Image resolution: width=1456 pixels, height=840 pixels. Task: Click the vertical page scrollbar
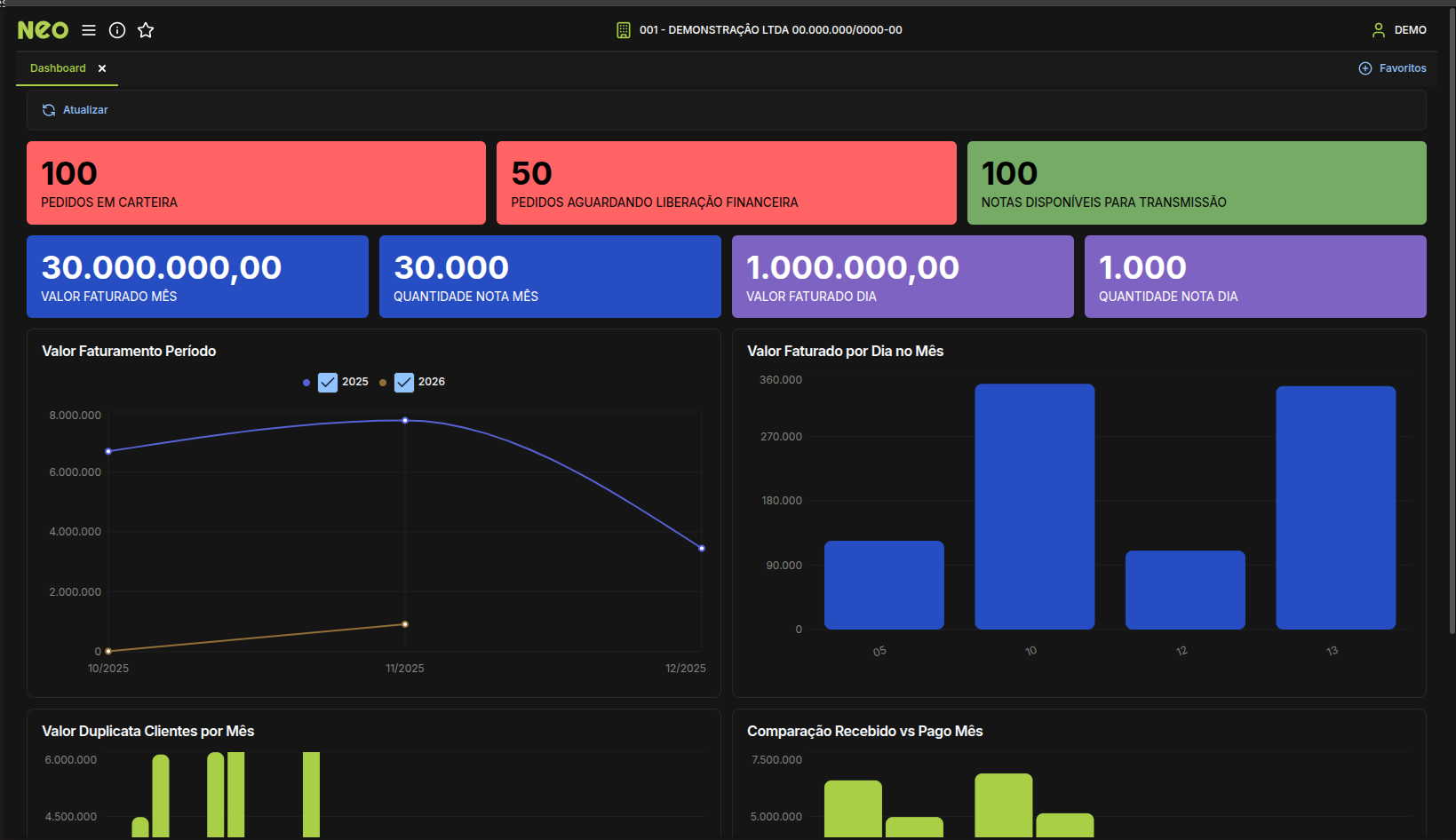coord(1452,320)
